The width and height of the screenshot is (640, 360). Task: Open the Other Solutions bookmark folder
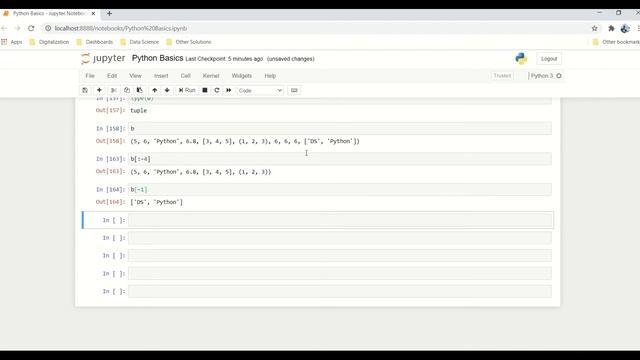tap(189, 42)
